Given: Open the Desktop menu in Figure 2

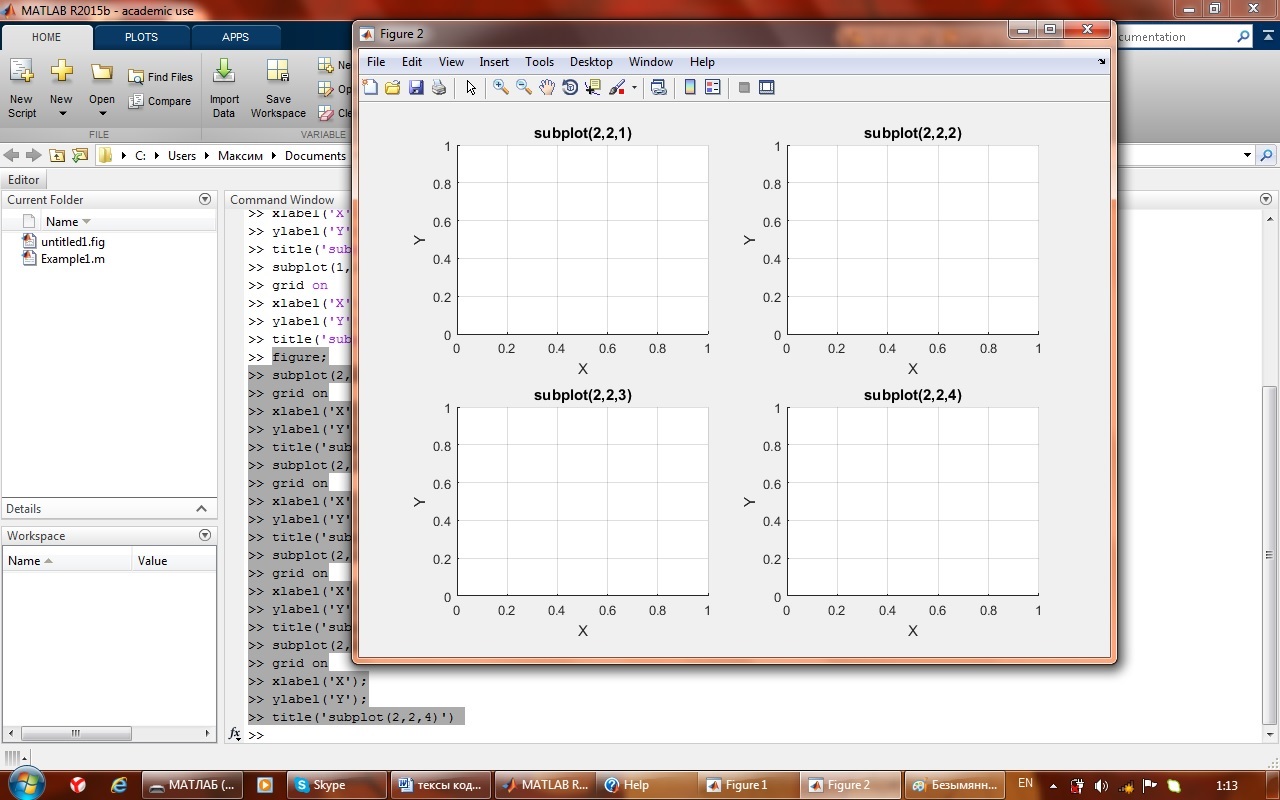Looking at the screenshot, I should [x=591, y=62].
